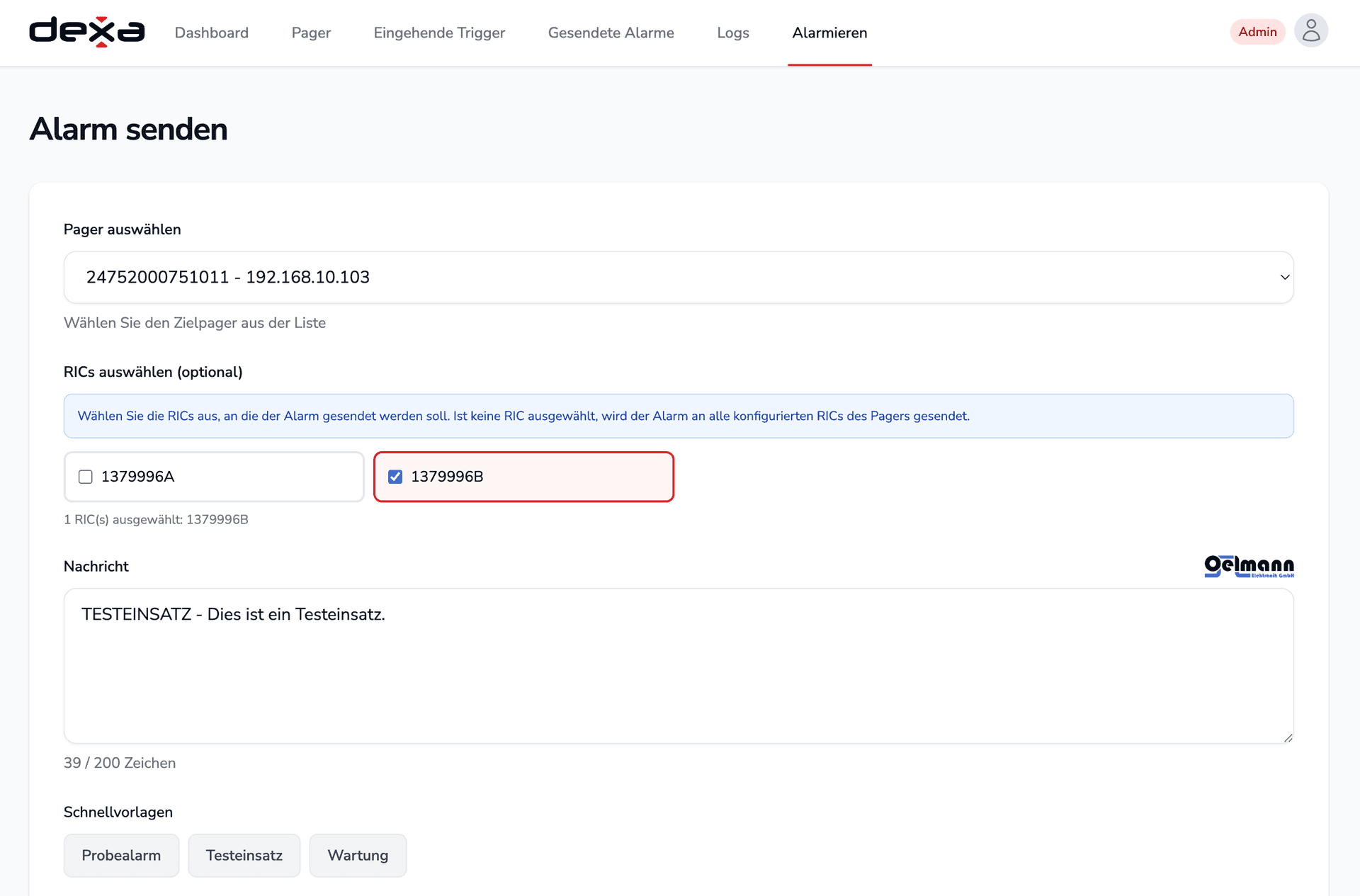Uncheck the 1379996B RIC checkbox
Screen dimensions: 1360x896
395,477
